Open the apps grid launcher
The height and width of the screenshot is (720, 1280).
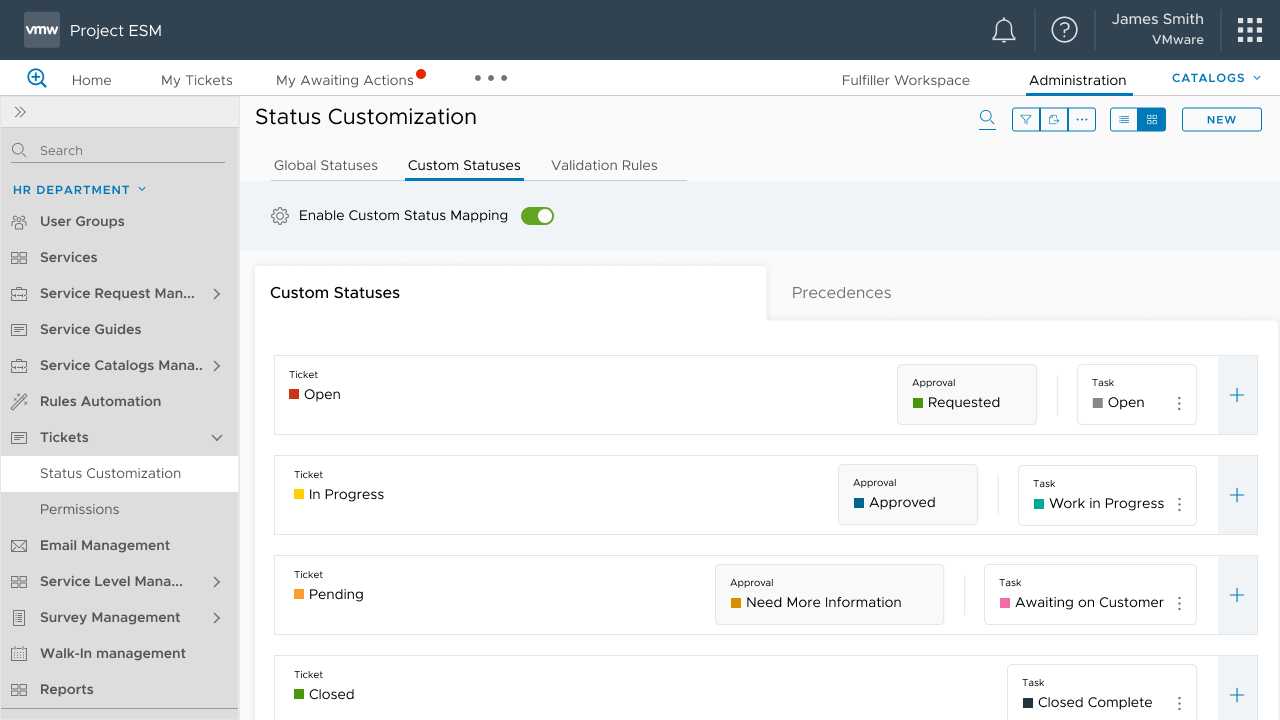(x=1249, y=30)
